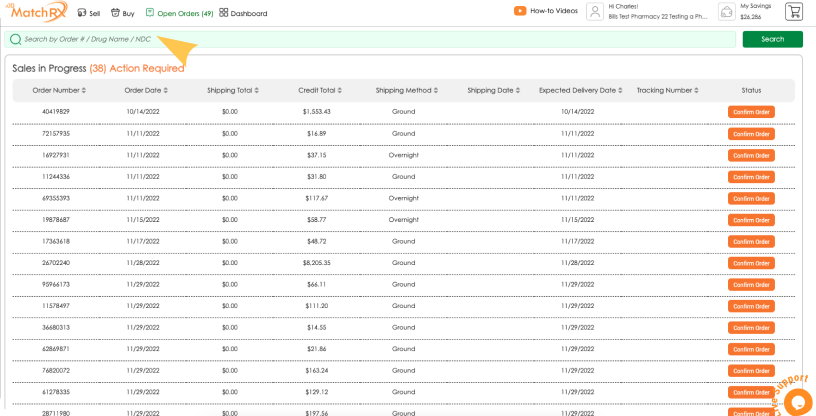Open the Open Orders (49) tab
The width and height of the screenshot is (816, 416).
180,13
